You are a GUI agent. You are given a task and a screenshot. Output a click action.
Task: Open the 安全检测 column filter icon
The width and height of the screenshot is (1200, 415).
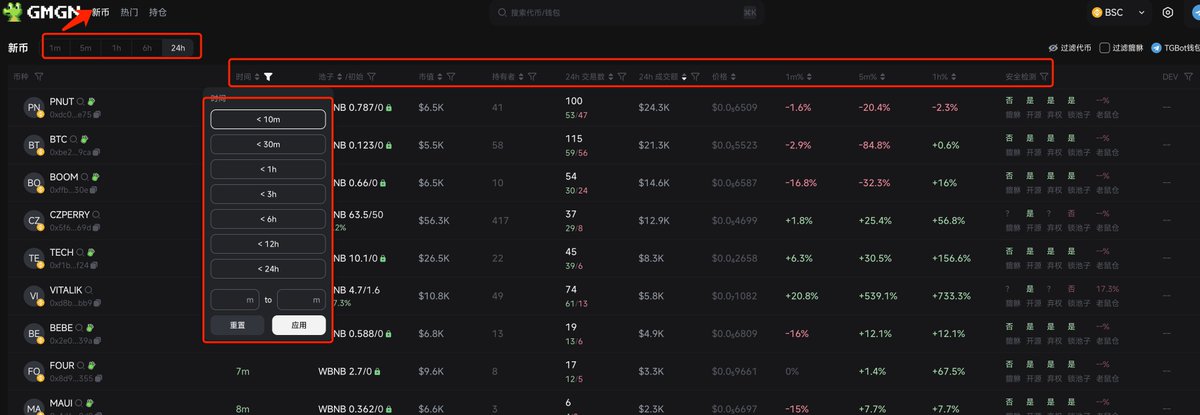pyautogui.click(x=1043, y=76)
